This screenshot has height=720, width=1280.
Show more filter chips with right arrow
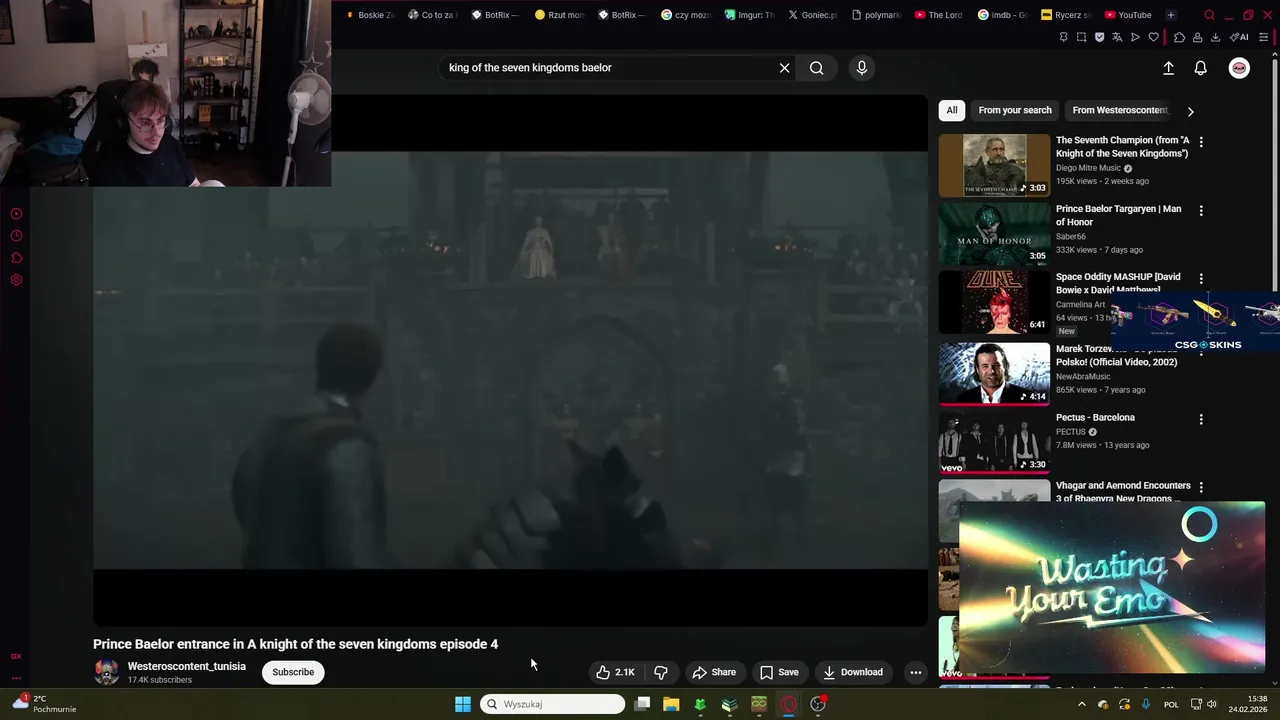(x=1190, y=111)
